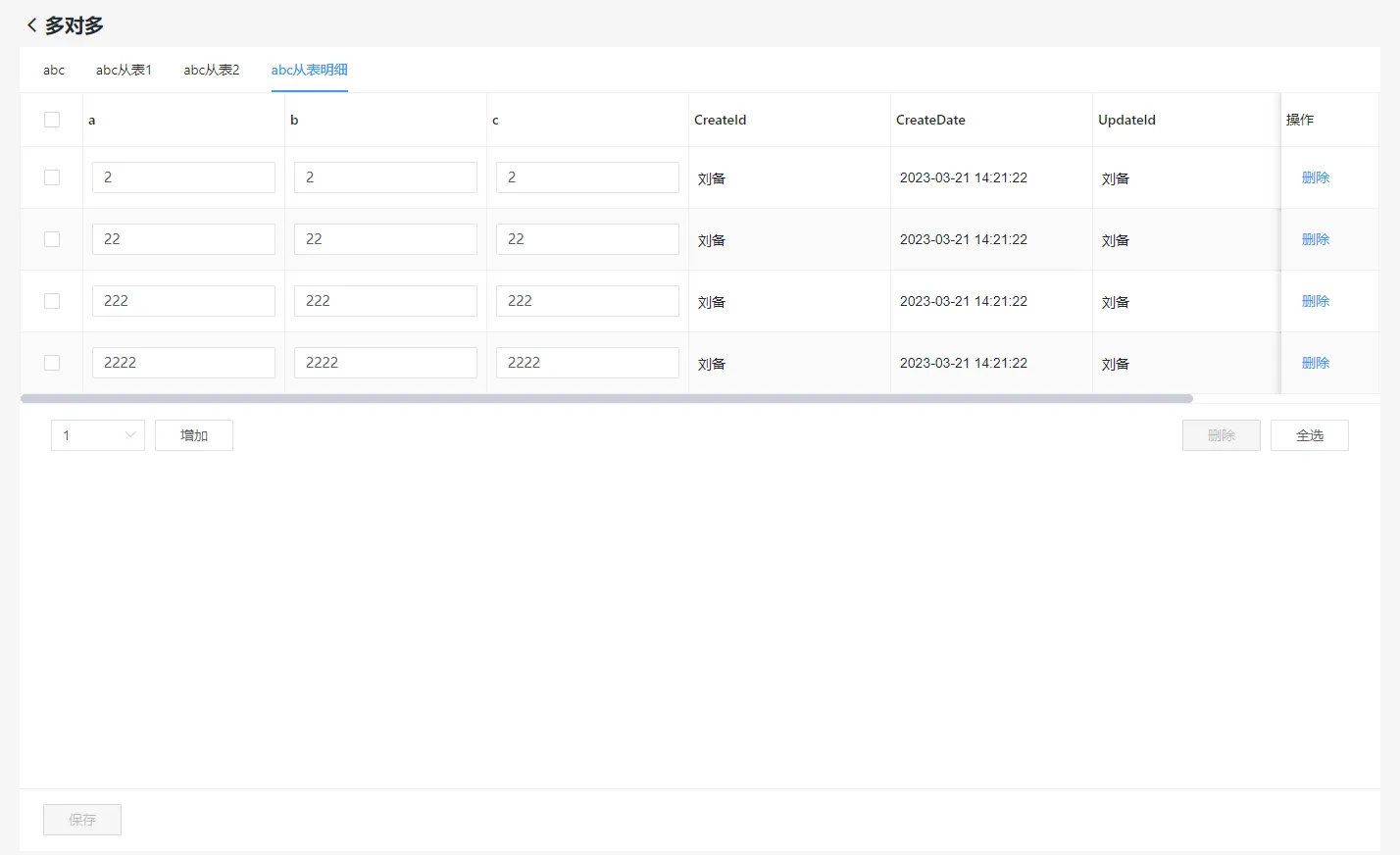Check the row with value 2

pos(52,177)
